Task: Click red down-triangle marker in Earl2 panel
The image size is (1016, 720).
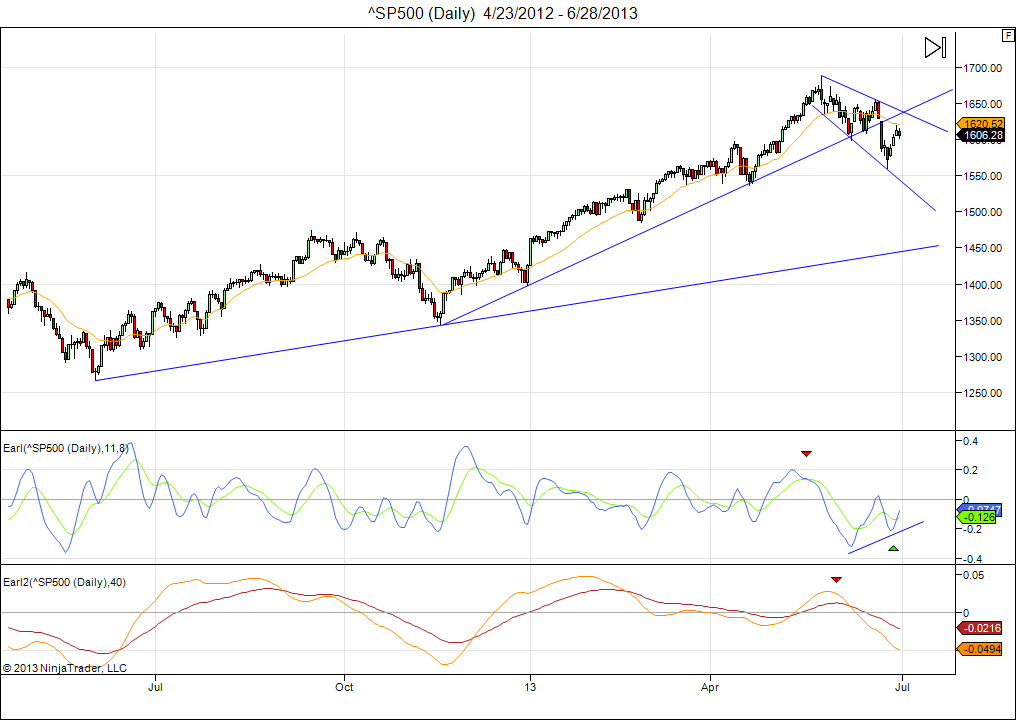Action: click(837, 579)
